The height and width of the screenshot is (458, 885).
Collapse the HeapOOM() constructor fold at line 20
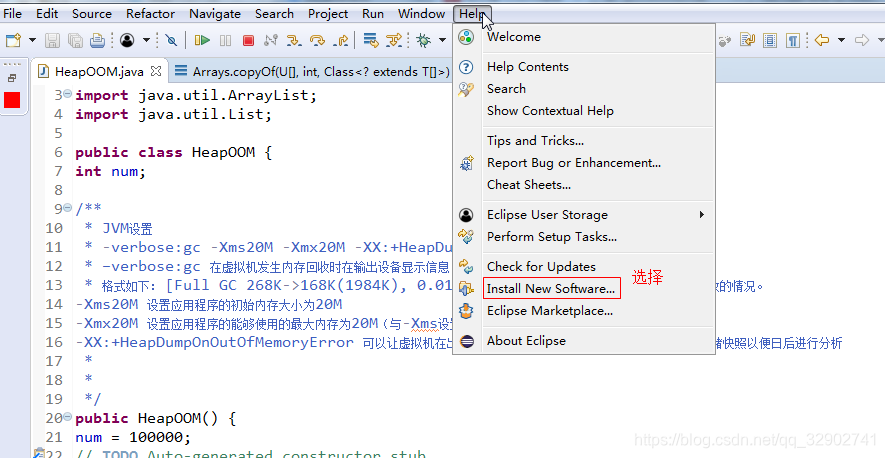click(x=68, y=417)
